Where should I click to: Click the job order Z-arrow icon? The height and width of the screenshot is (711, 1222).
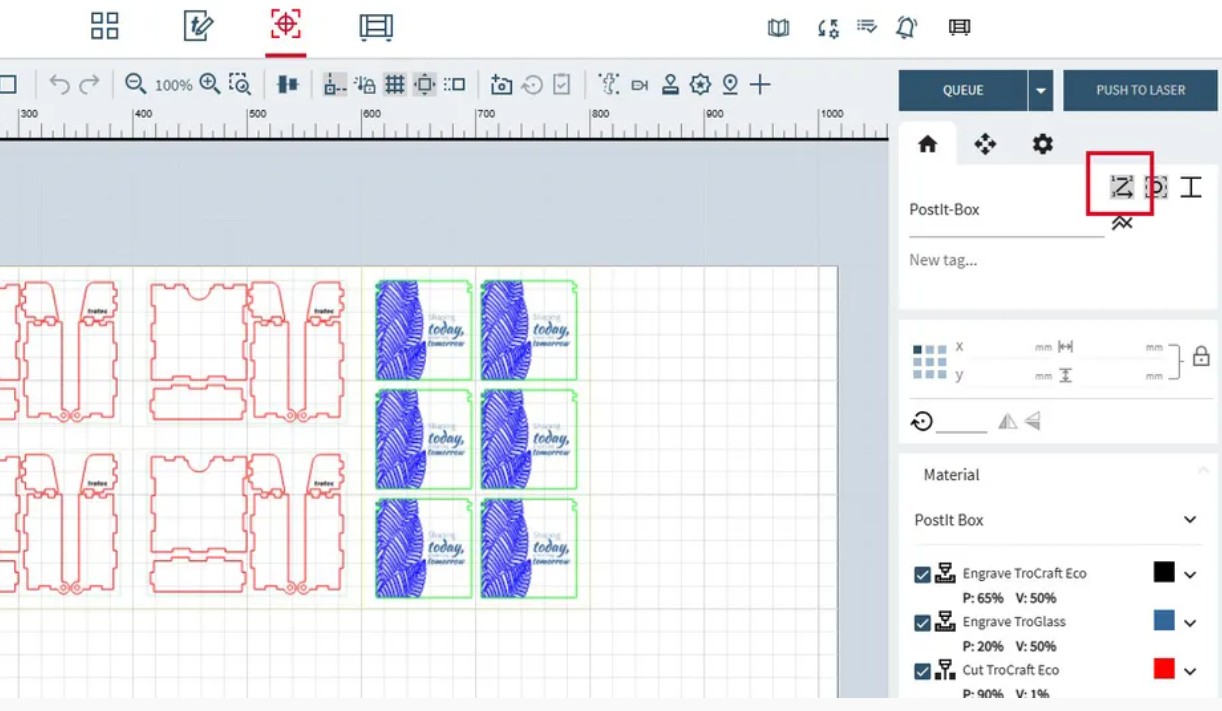(1122, 187)
